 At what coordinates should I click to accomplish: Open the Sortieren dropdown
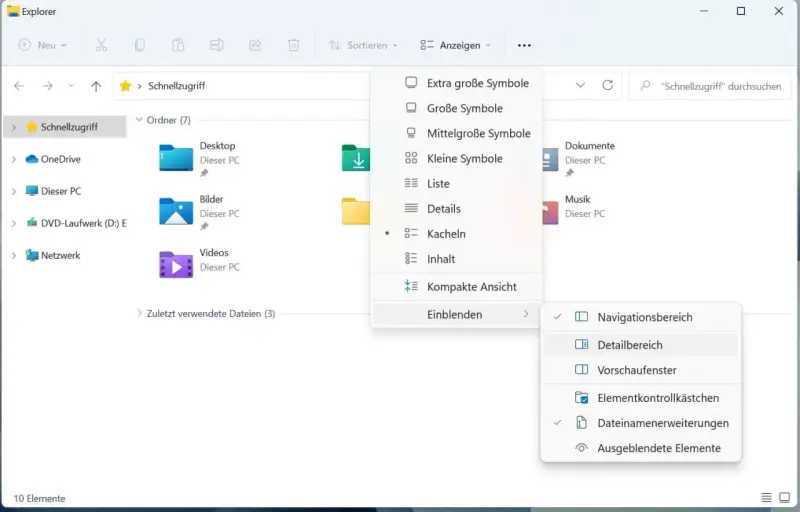[x=363, y=45]
